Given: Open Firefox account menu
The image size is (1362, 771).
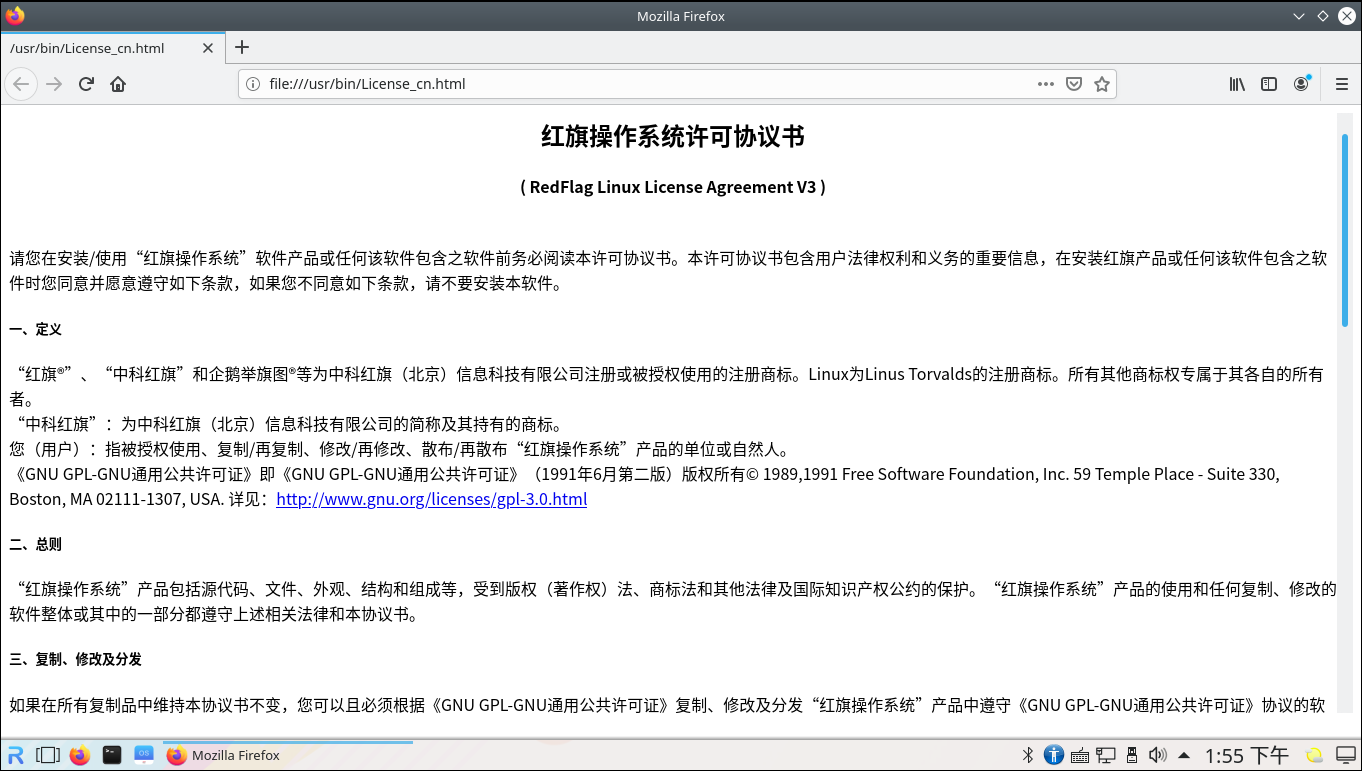Looking at the screenshot, I should [1301, 84].
